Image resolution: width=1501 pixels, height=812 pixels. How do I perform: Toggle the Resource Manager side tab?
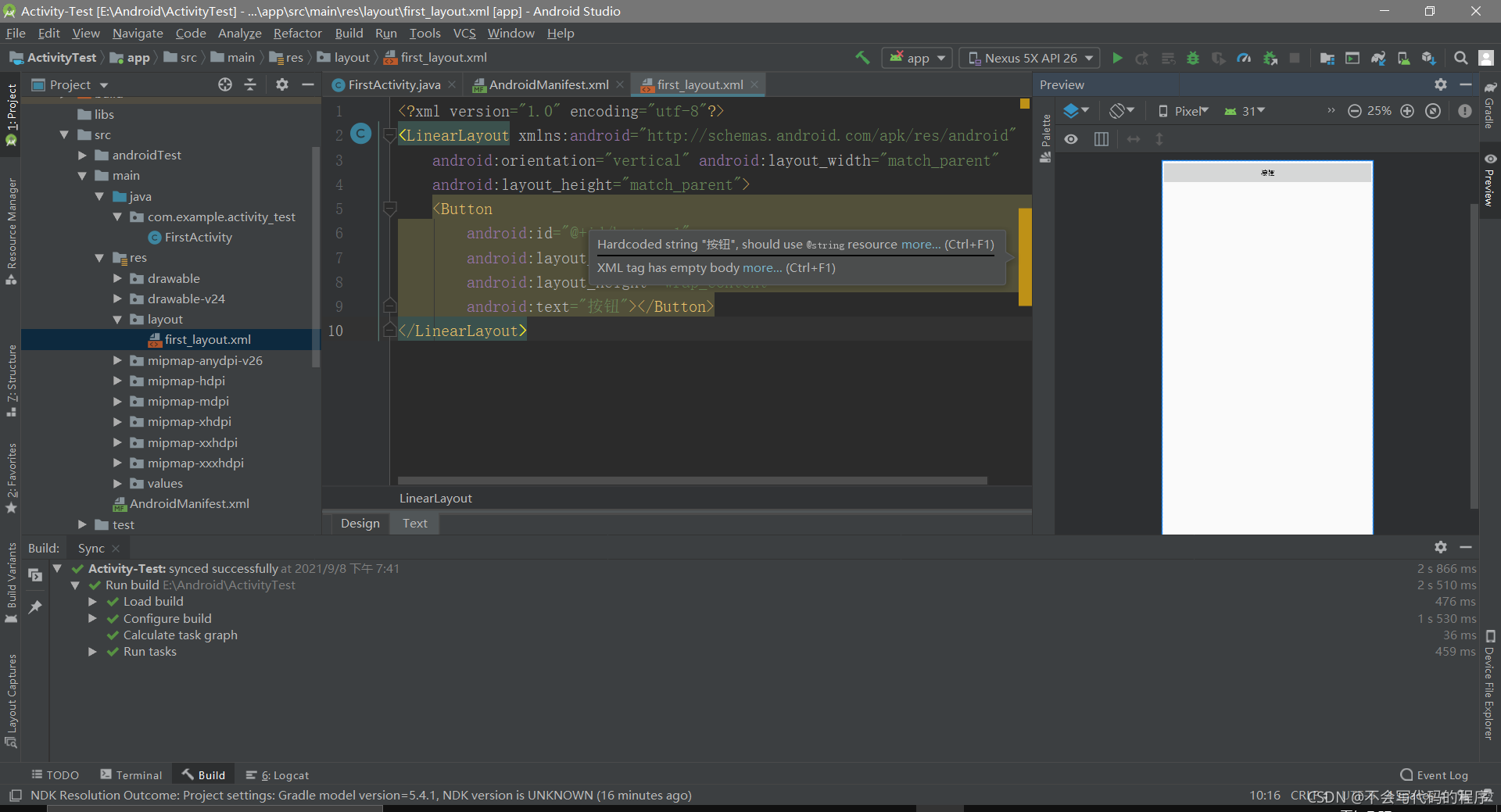point(11,231)
